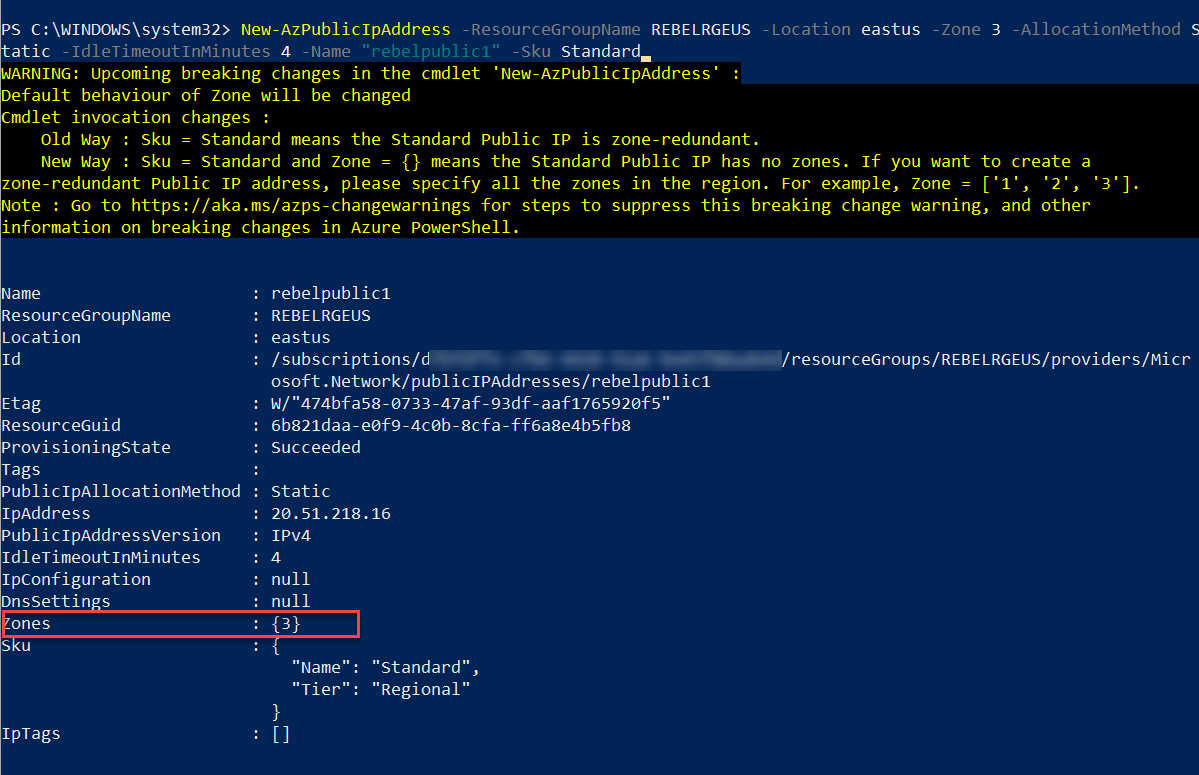Click the Location eastus output value
Viewport: 1199px width, 775px height.
click(x=301, y=338)
